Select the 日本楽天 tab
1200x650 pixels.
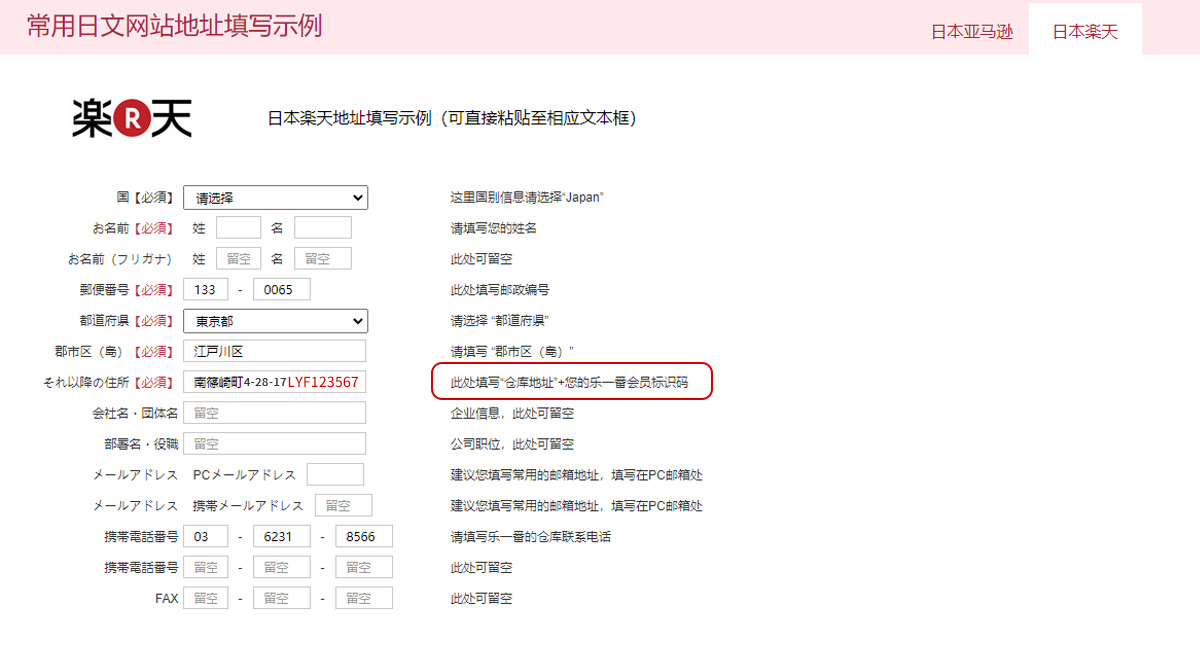click(1085, 31)
